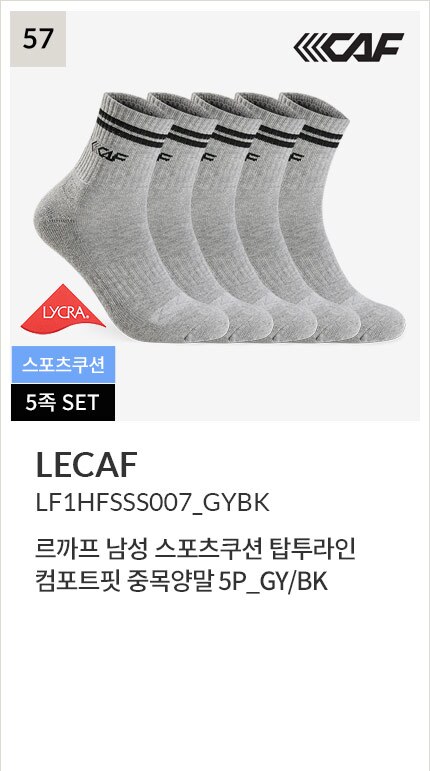
Task: Click the black double stripes on front sock
Action: [130, 128]
